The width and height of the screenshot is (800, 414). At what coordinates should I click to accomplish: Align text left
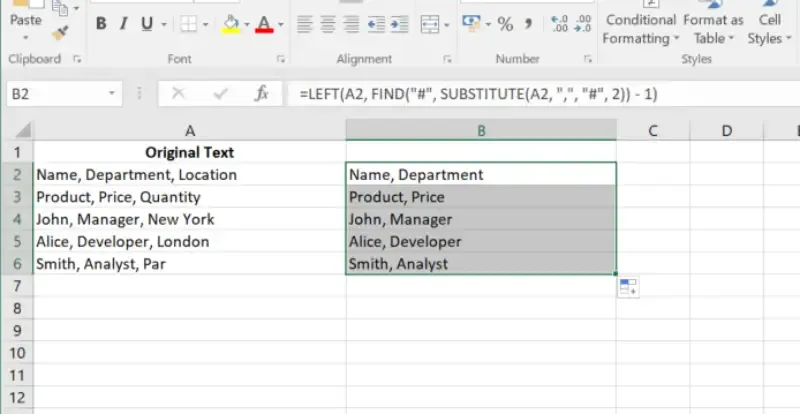point(305,23)
